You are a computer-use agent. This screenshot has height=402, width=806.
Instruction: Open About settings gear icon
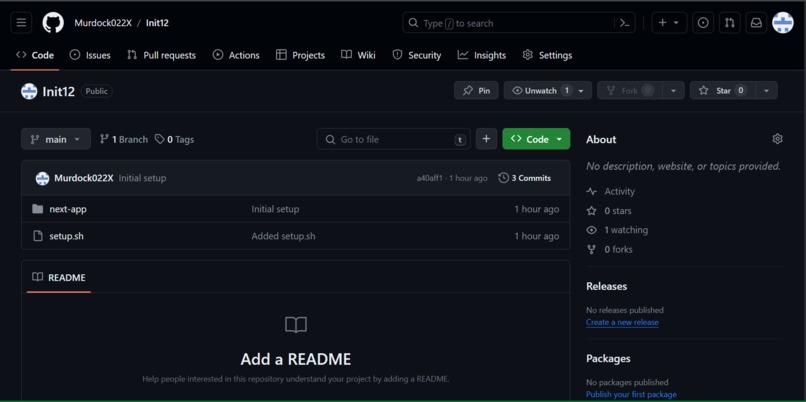pos(777,139)
